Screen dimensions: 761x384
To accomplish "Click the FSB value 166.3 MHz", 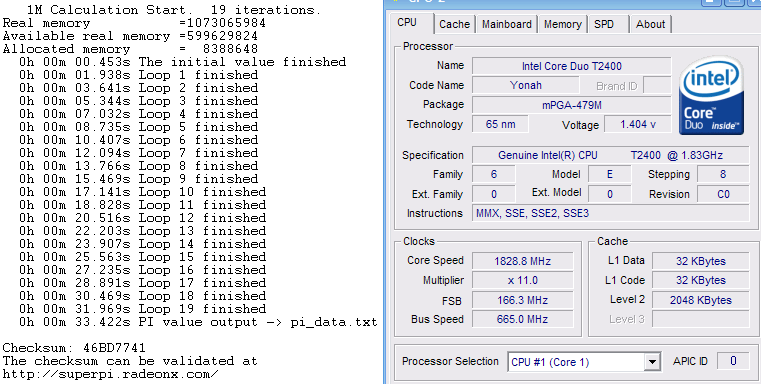I will point(523,300).
